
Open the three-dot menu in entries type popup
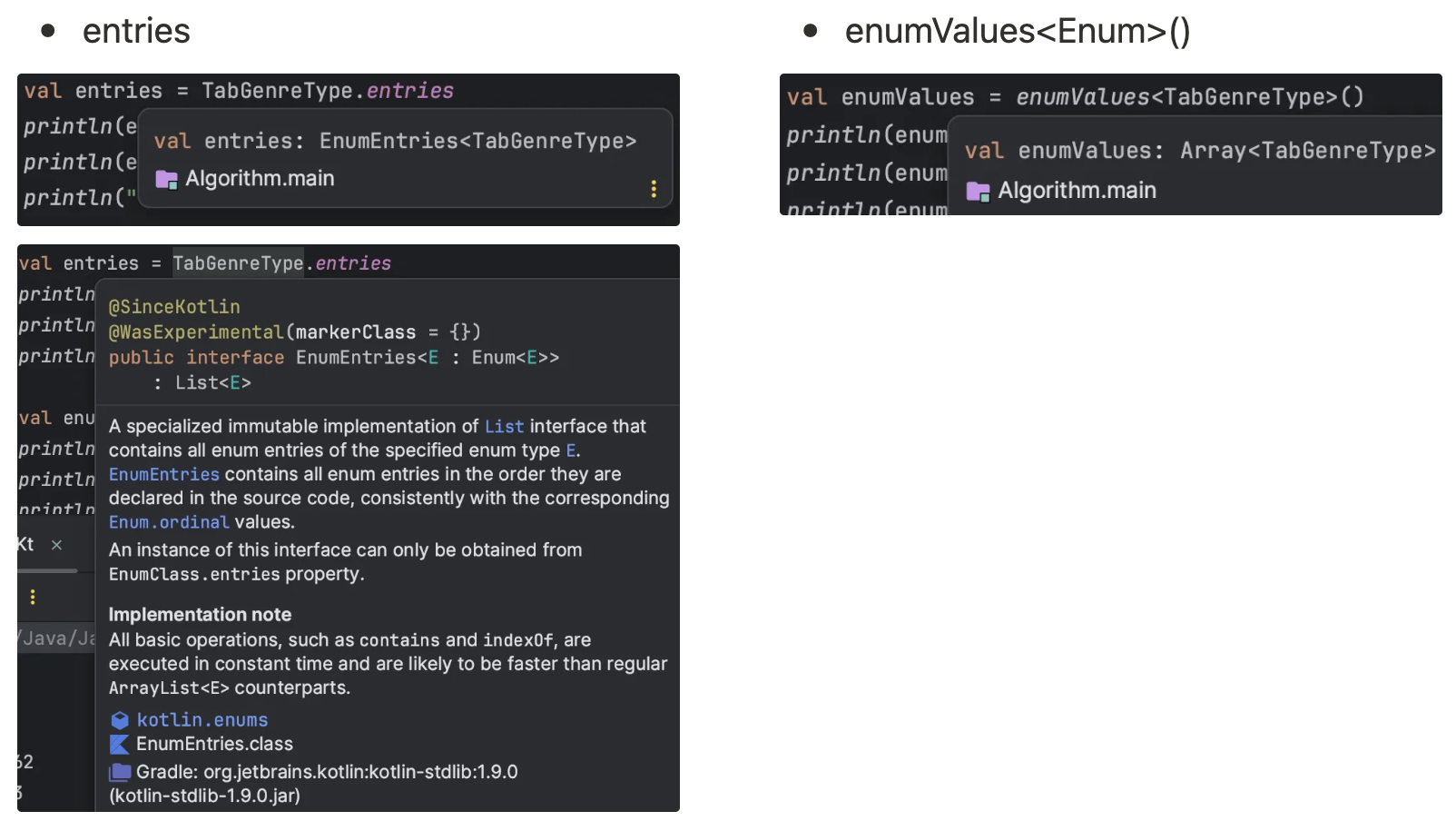[654, 189]
